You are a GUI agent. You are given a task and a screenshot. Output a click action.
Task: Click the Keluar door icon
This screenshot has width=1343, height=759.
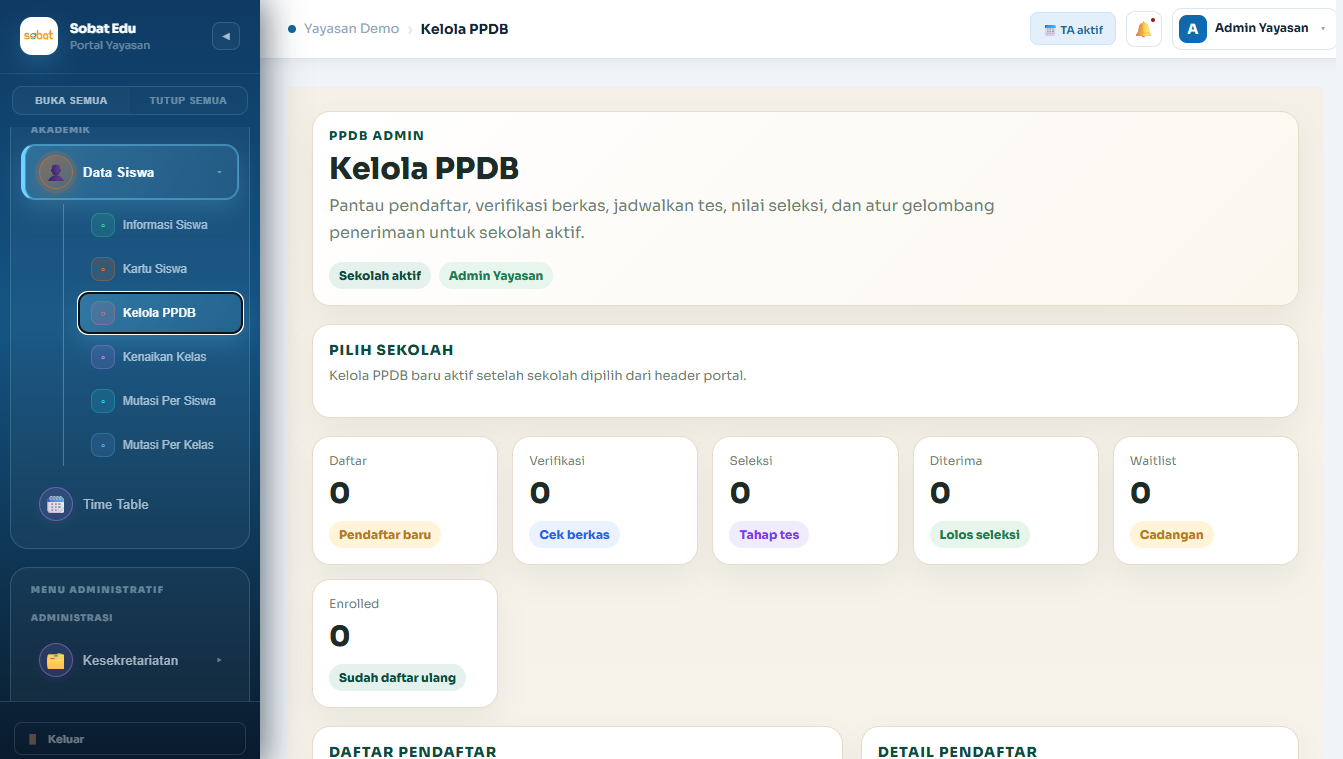32,739
